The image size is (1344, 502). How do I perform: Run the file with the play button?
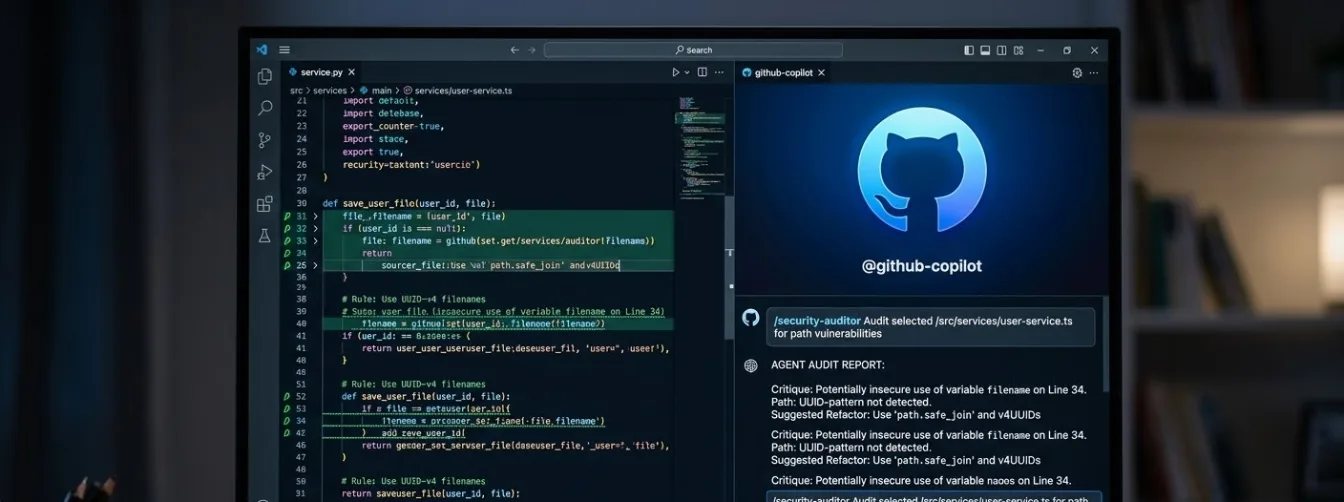coord(676,72)
